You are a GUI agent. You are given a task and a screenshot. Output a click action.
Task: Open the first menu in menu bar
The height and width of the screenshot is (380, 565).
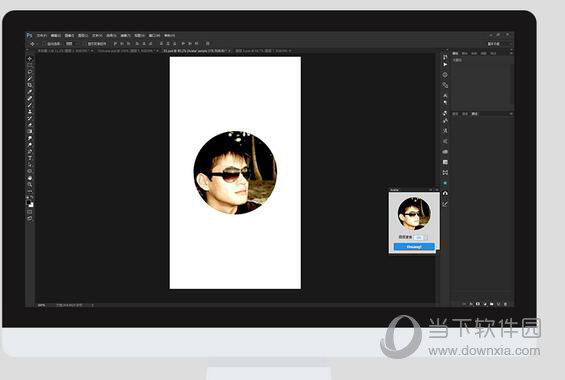point(42,36)
